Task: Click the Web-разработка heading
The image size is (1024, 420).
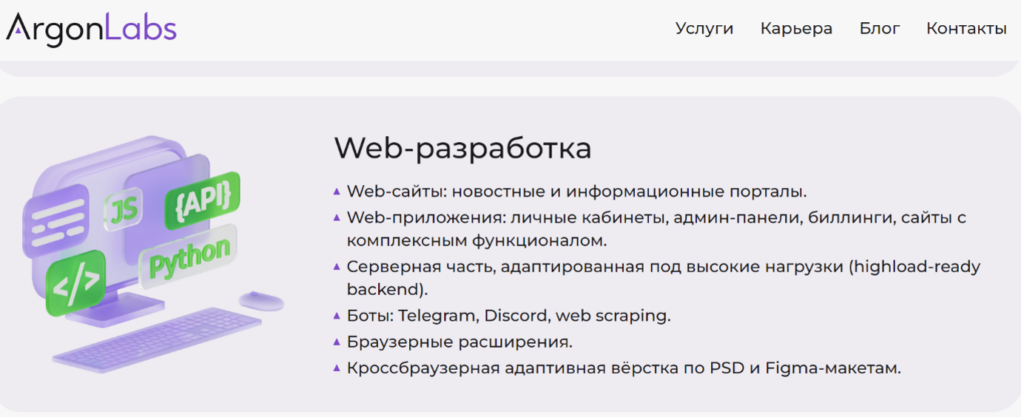Action: click(x=462, y=148)
